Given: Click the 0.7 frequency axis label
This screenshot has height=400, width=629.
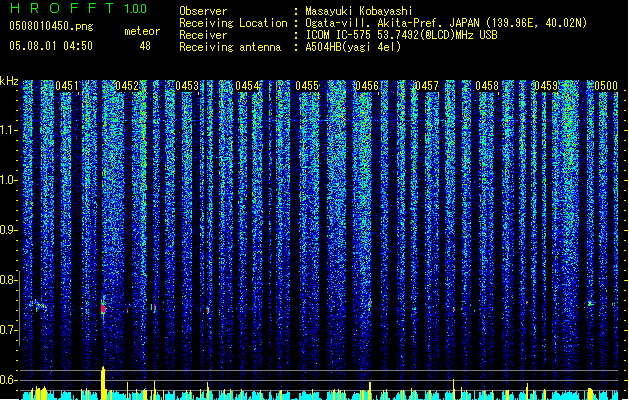Looking at the screenshot, I should 8,330.
